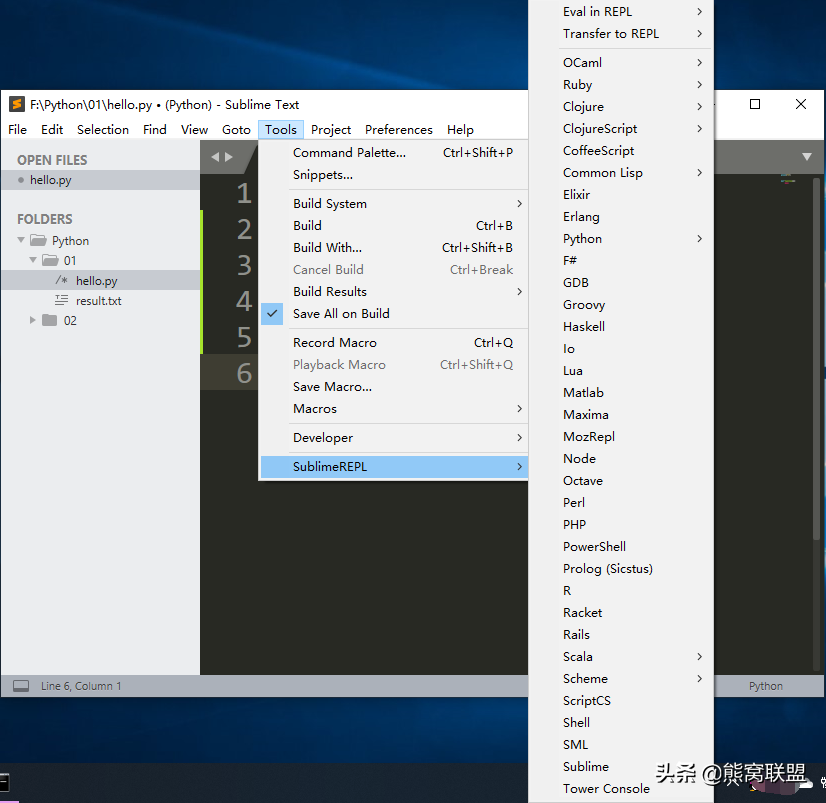Collapse the Python folder tree arrow
This screenshot has height=803, width=826.
point(21,240)
